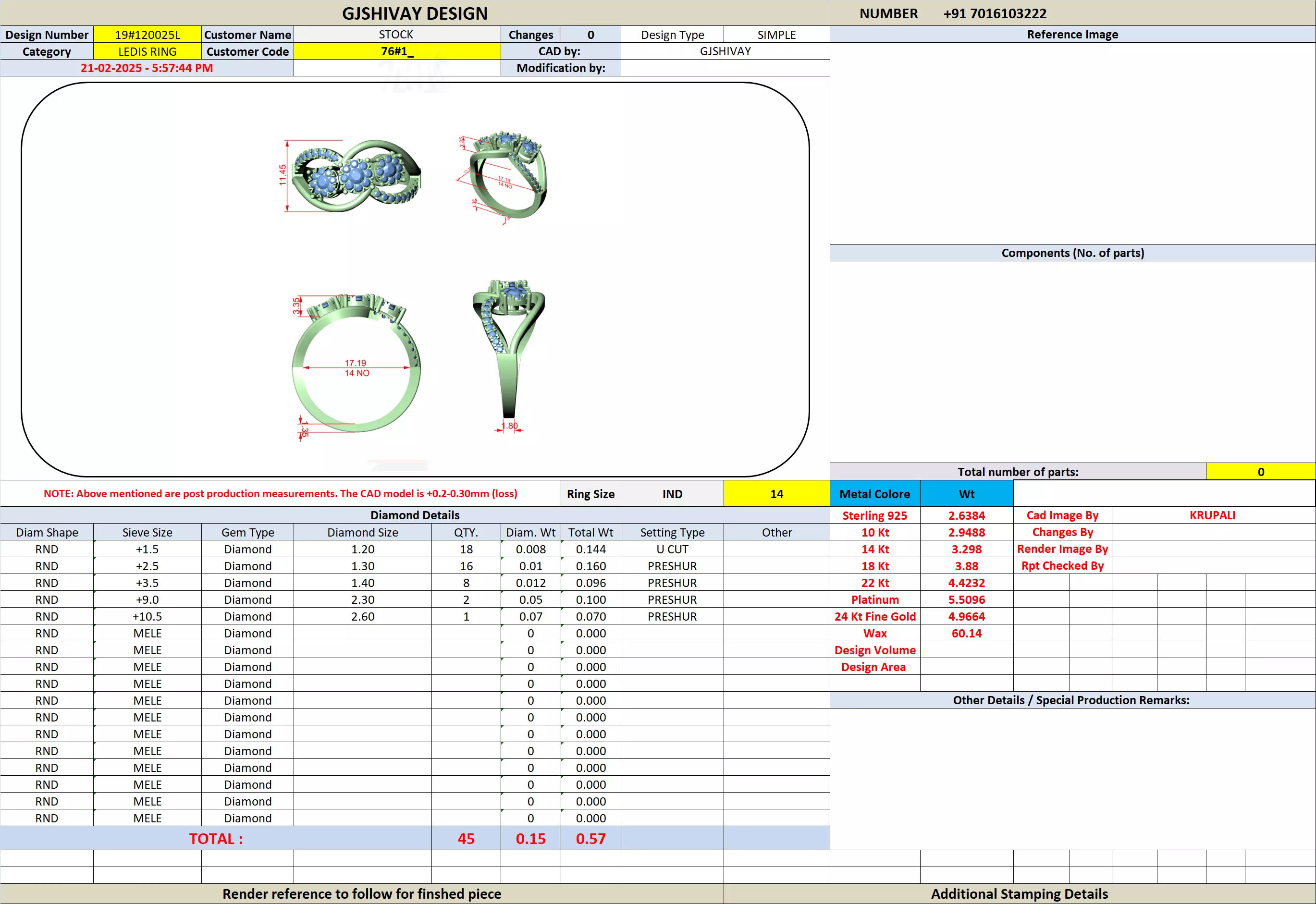Click the date stamp 21-02-2025 cell
This screenshot has height=904, width=1316.
point(147,68)
